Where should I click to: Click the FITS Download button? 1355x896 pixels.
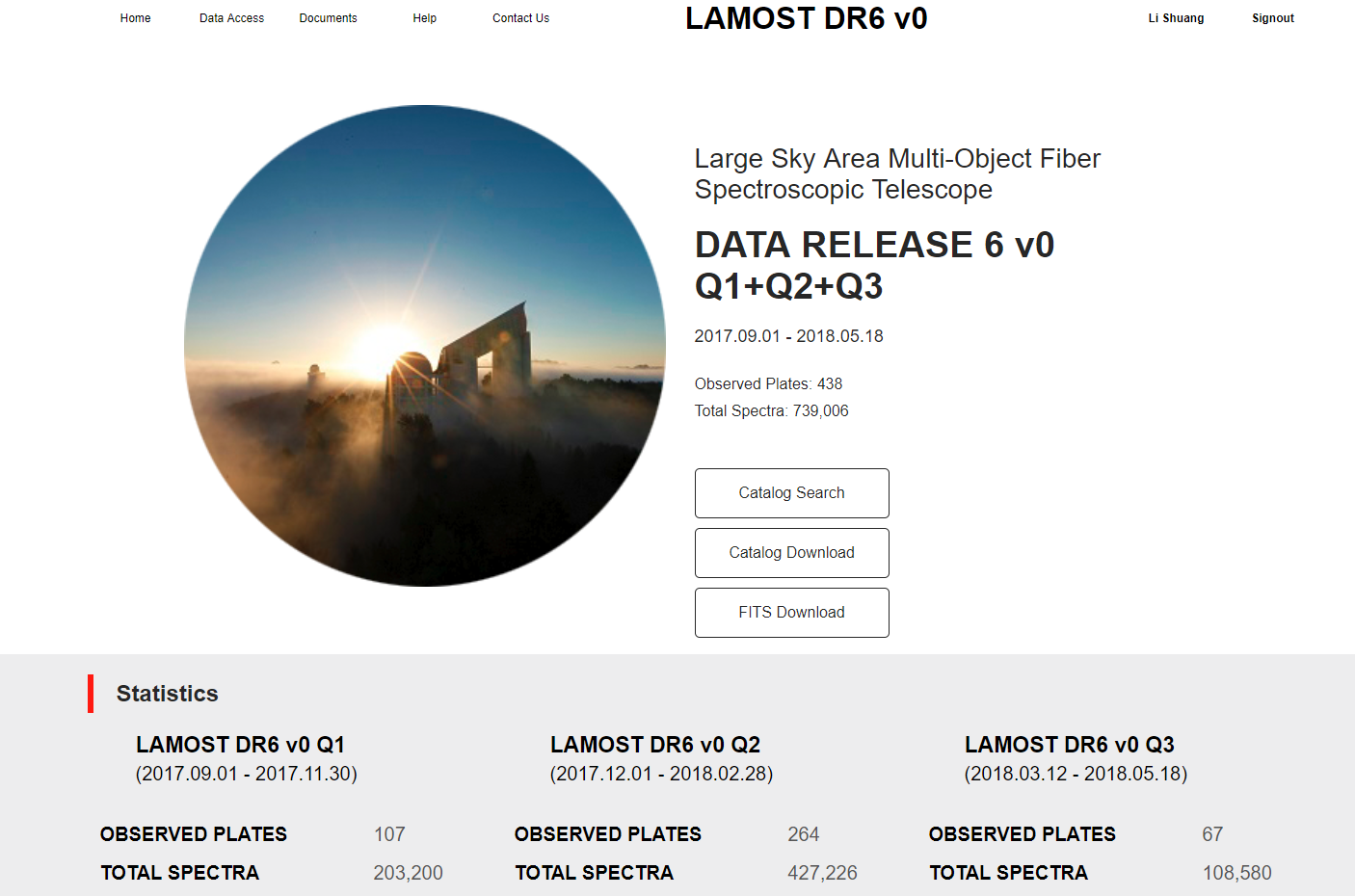click(x=792, y=613)
